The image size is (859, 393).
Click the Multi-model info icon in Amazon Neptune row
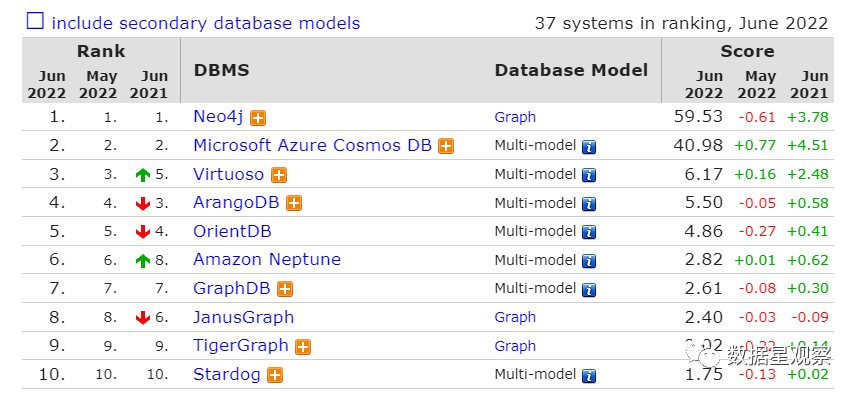coord(589,261)
